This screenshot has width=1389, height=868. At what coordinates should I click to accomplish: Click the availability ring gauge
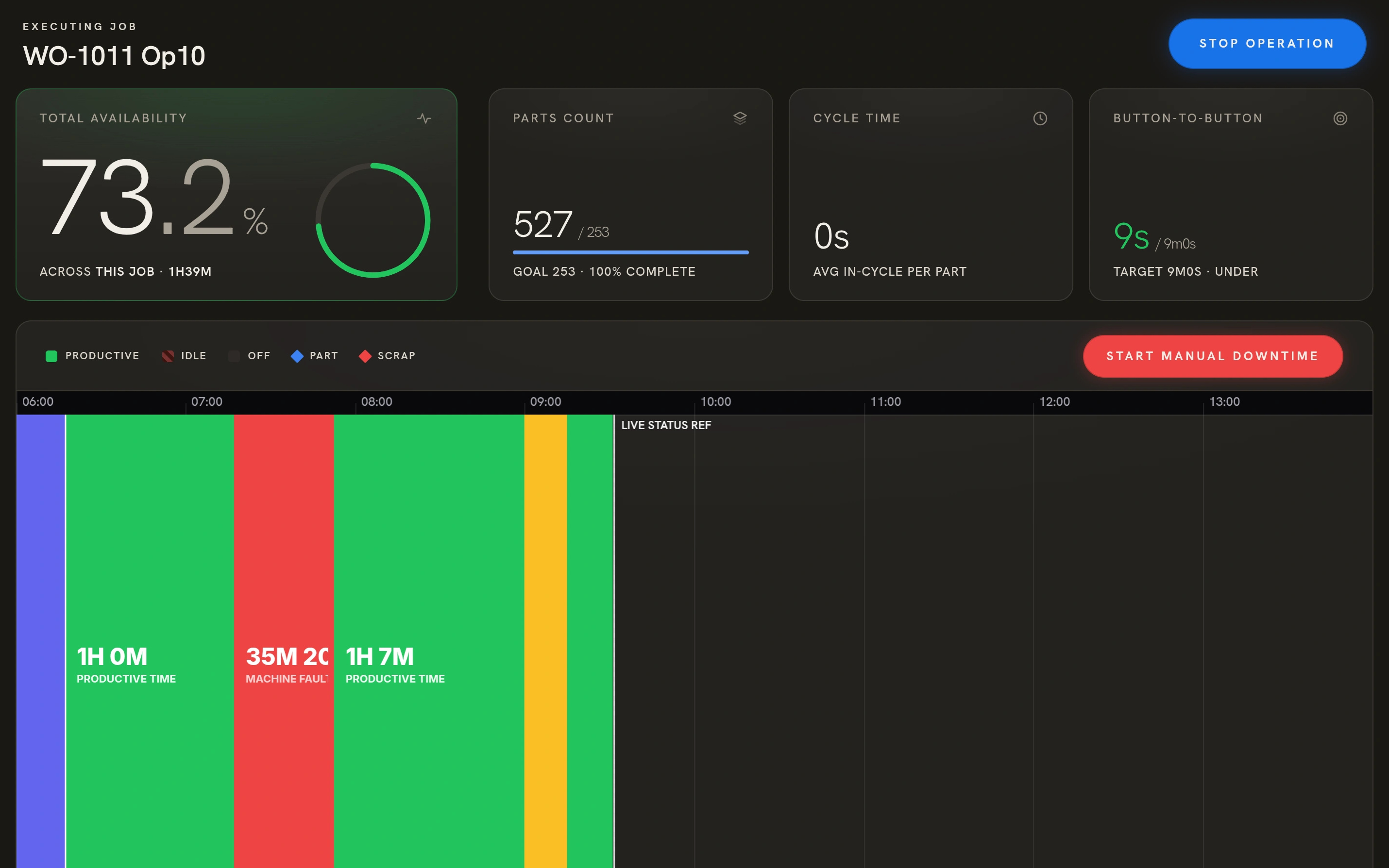pyautogui.click(x=373, y=220)
